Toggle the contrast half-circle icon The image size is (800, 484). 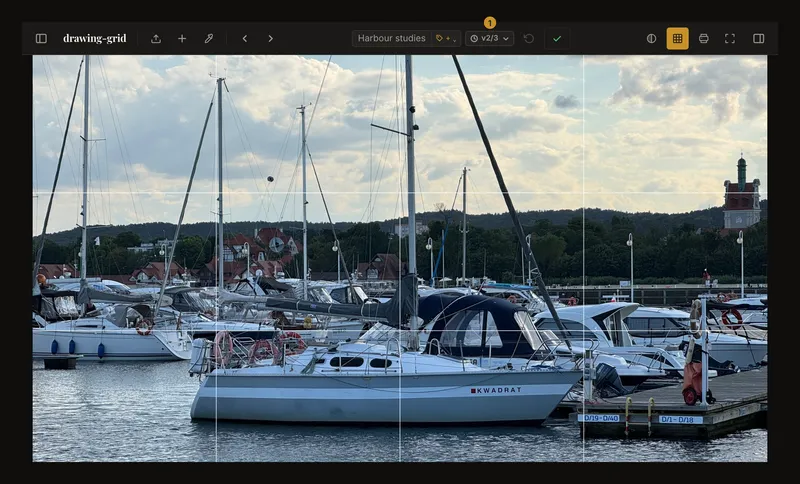coord(652,39)
